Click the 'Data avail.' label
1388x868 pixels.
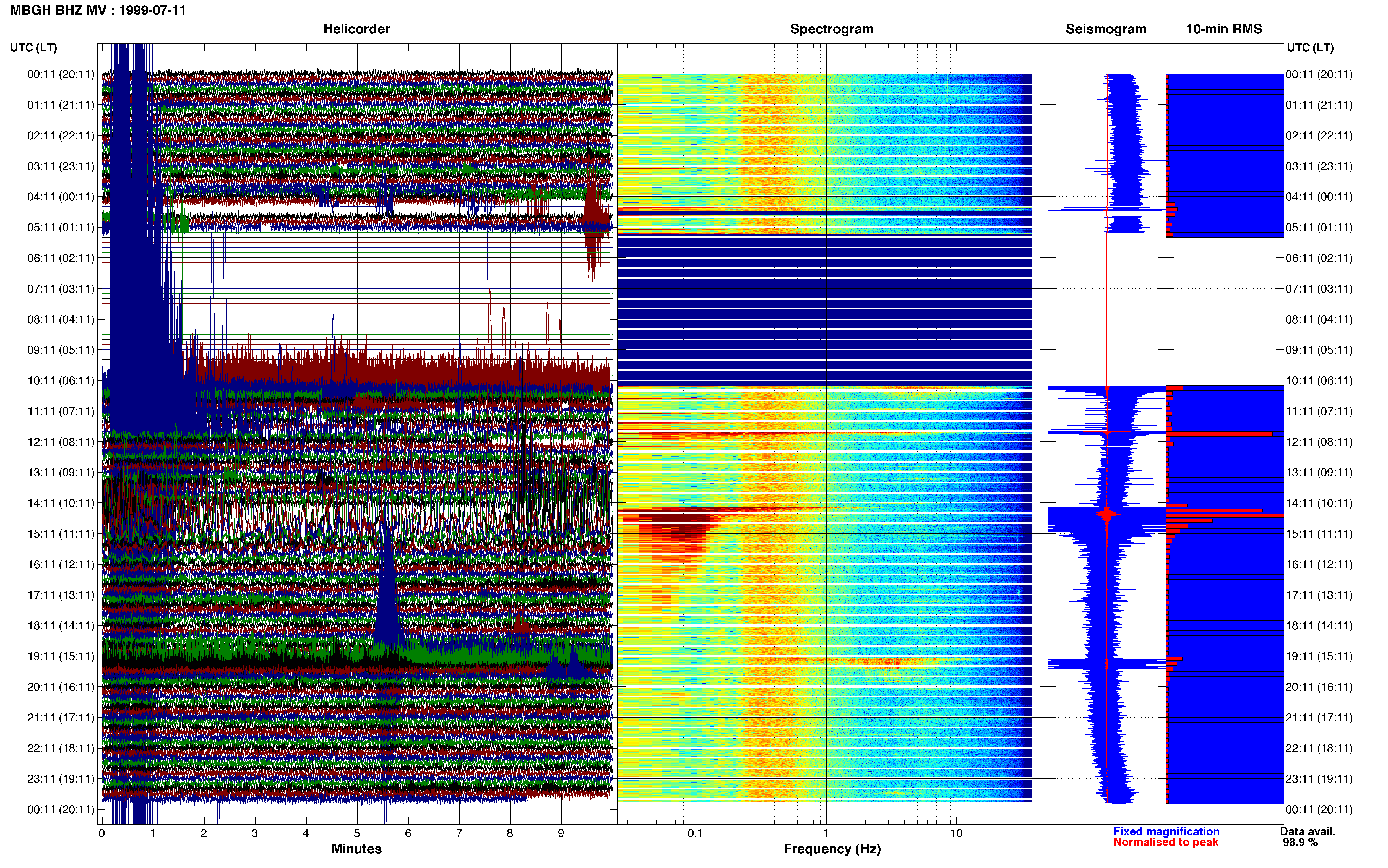point(1308,831)
